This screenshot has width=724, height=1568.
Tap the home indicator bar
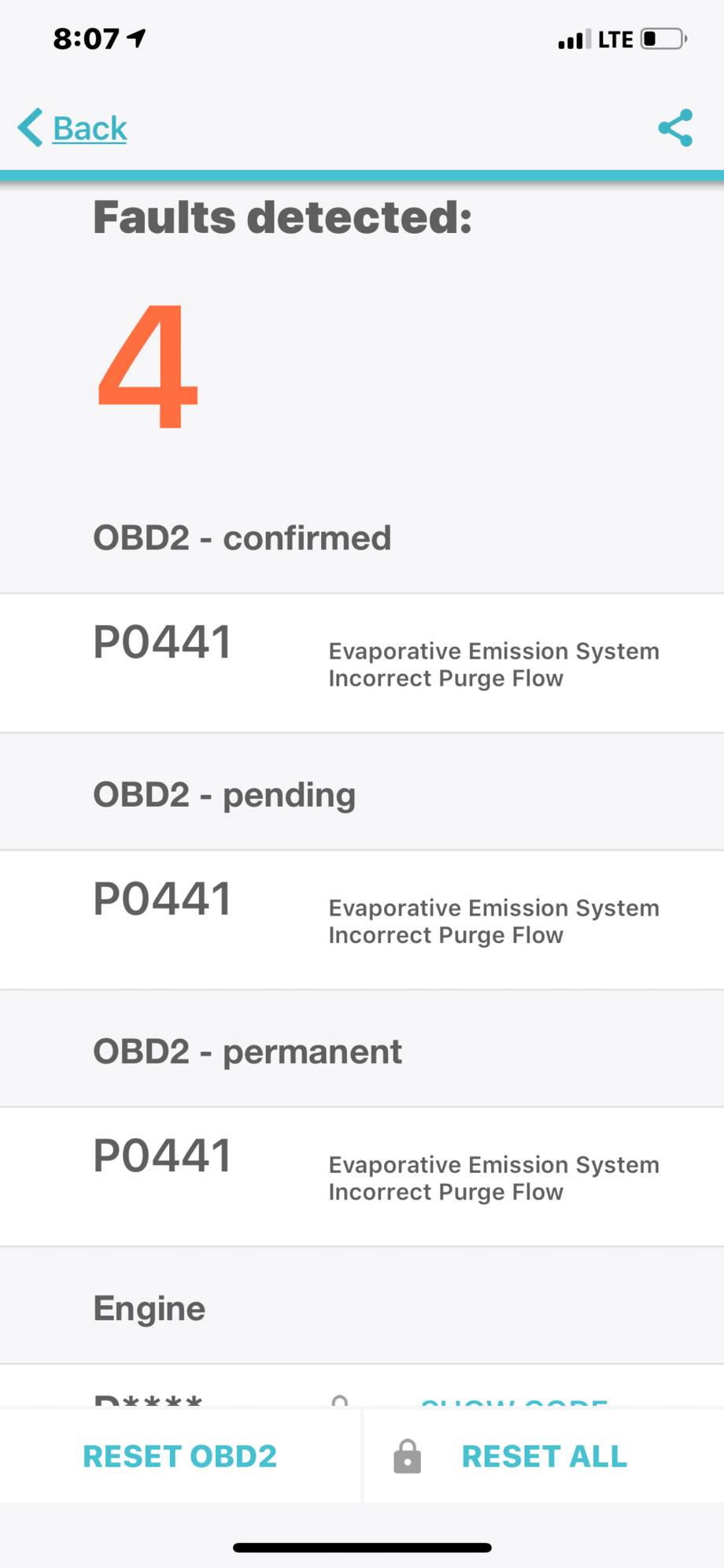(362, 1548)
